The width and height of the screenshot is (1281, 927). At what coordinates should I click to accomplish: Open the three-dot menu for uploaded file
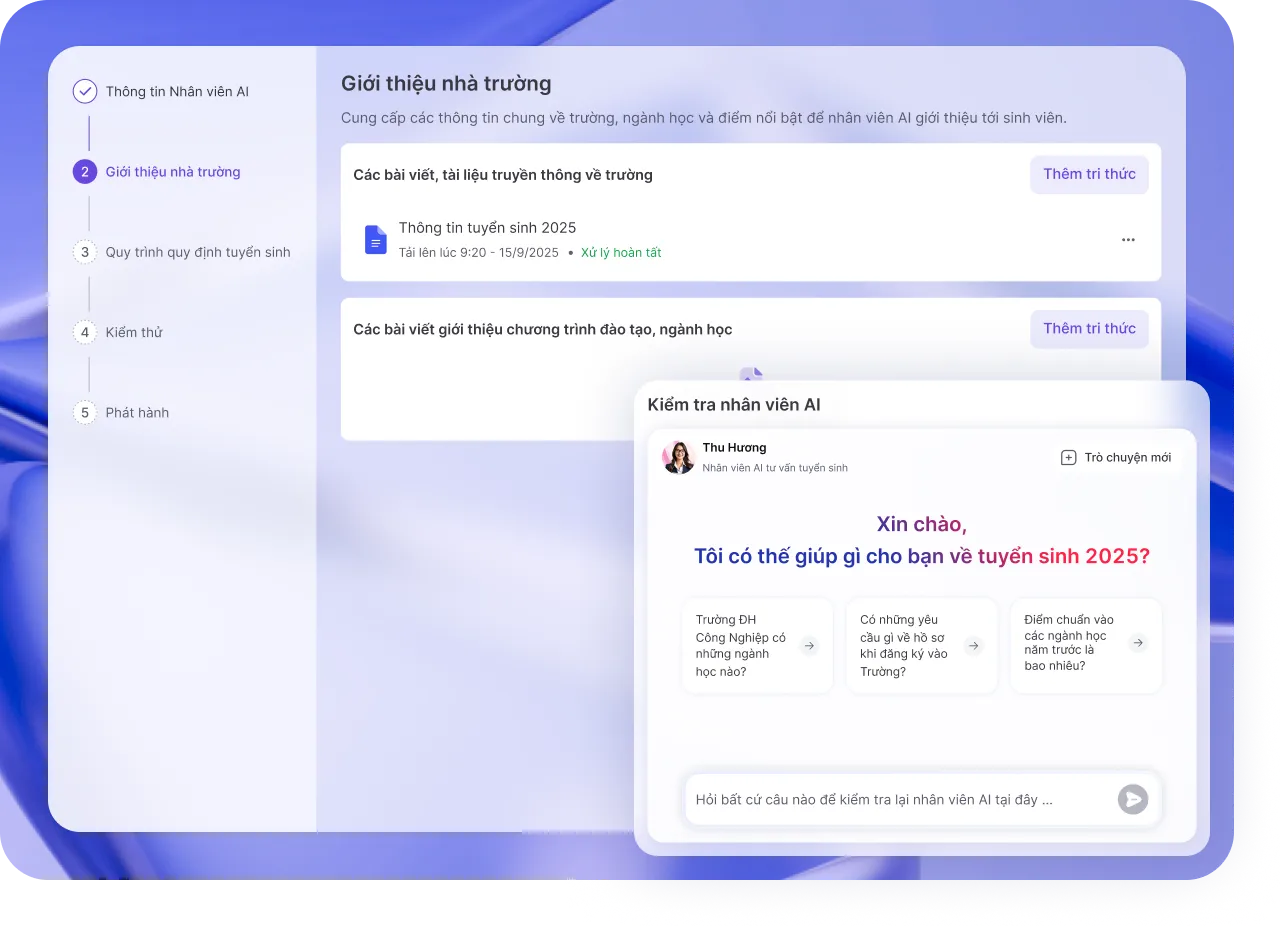click(1128, 240)
